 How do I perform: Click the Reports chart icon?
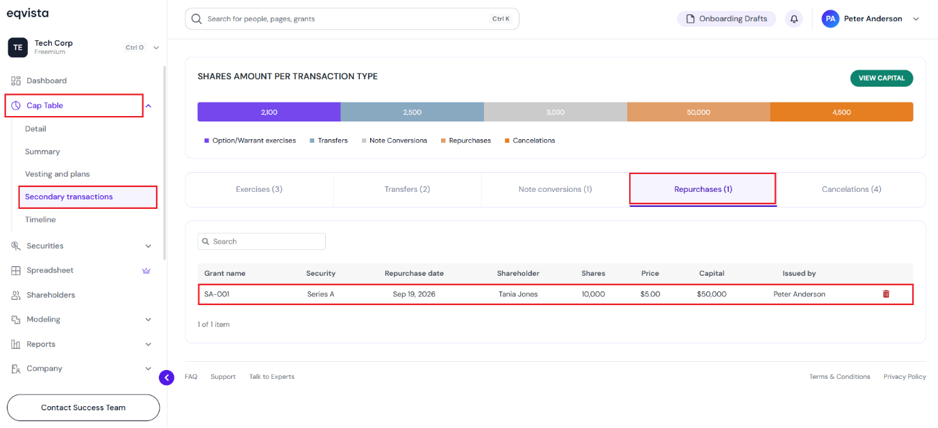(16, 344)
